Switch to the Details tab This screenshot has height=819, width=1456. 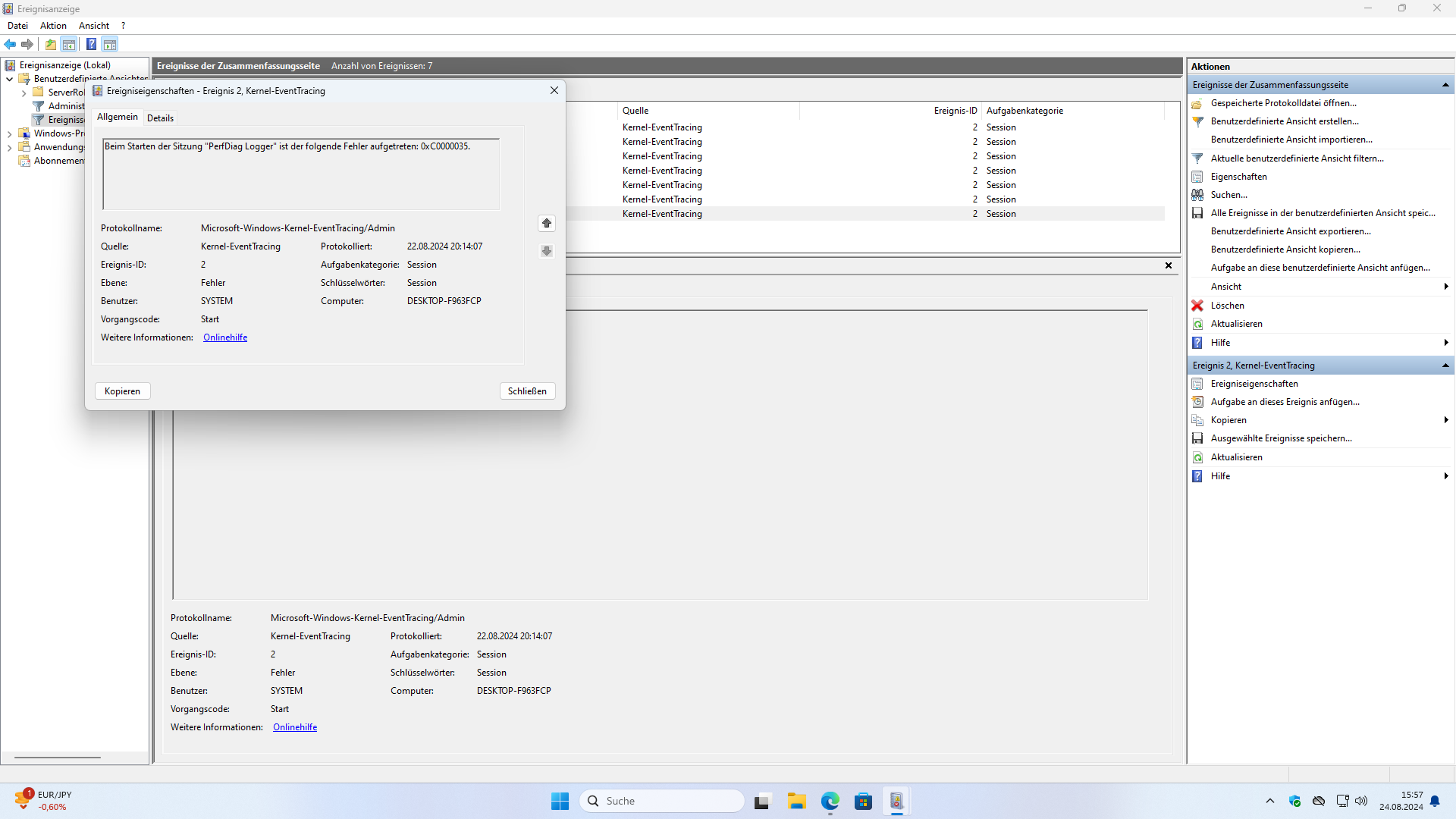[x=160, y=118]
